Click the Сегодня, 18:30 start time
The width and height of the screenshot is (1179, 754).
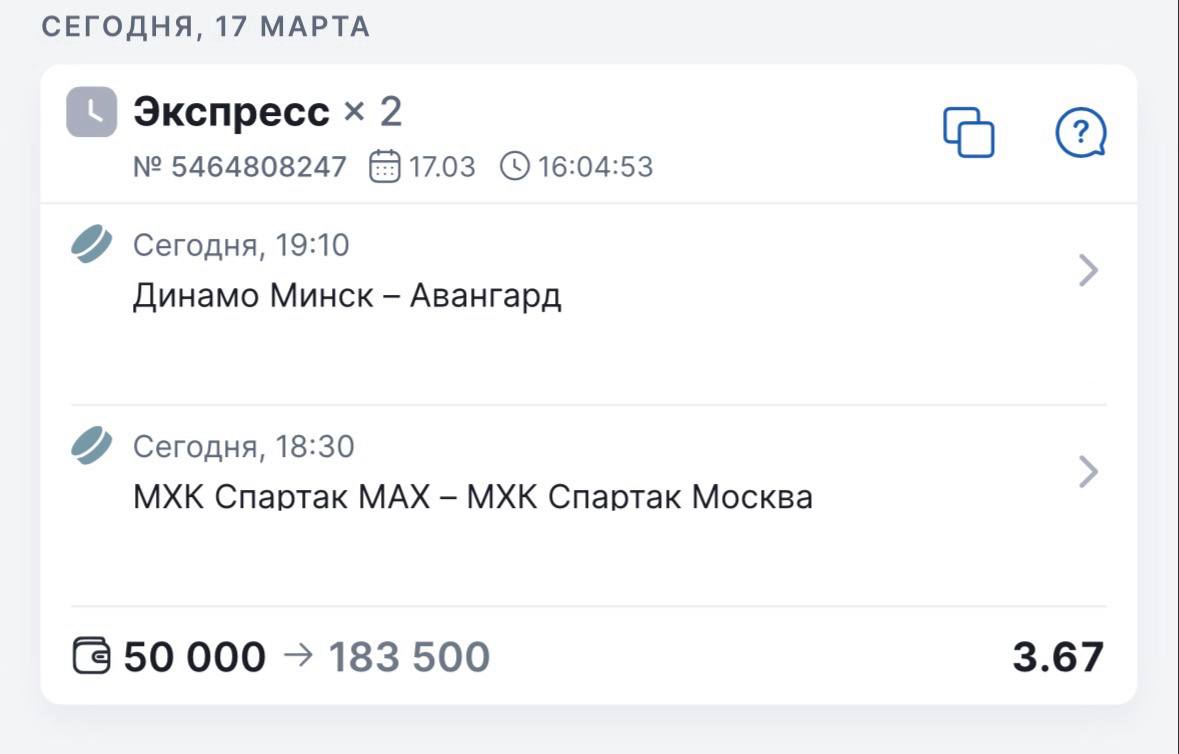[x=243, y=446]
